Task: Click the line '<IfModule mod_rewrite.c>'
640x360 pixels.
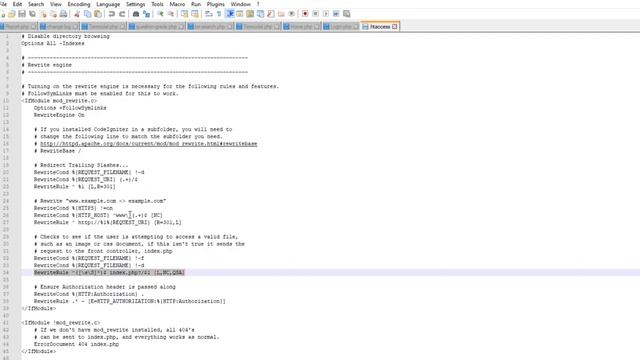Action: [59, 101]
